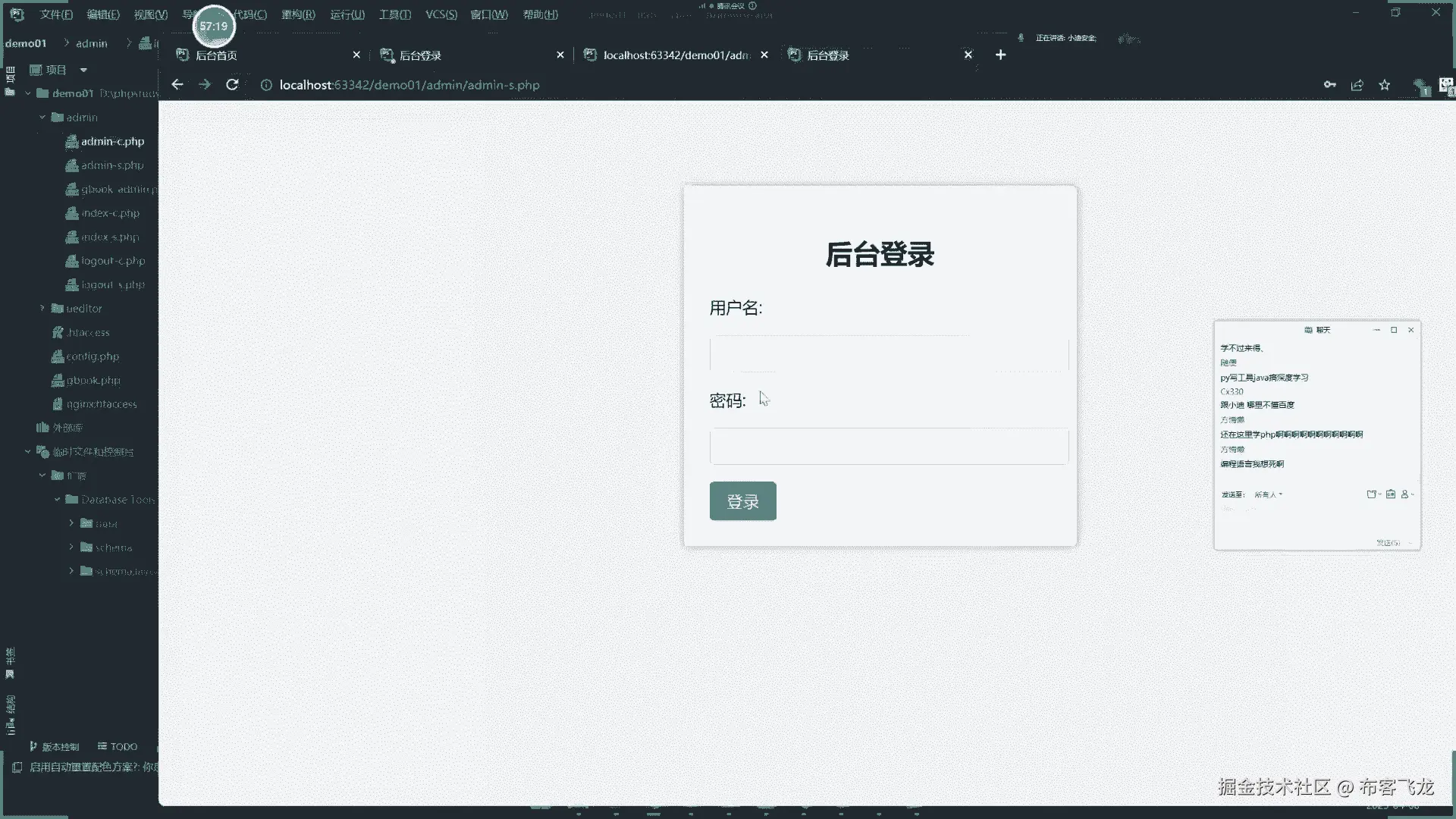The image size is (1456, 819).
Task: Click the 密码 input field
Action: click(x=889, y=446)
